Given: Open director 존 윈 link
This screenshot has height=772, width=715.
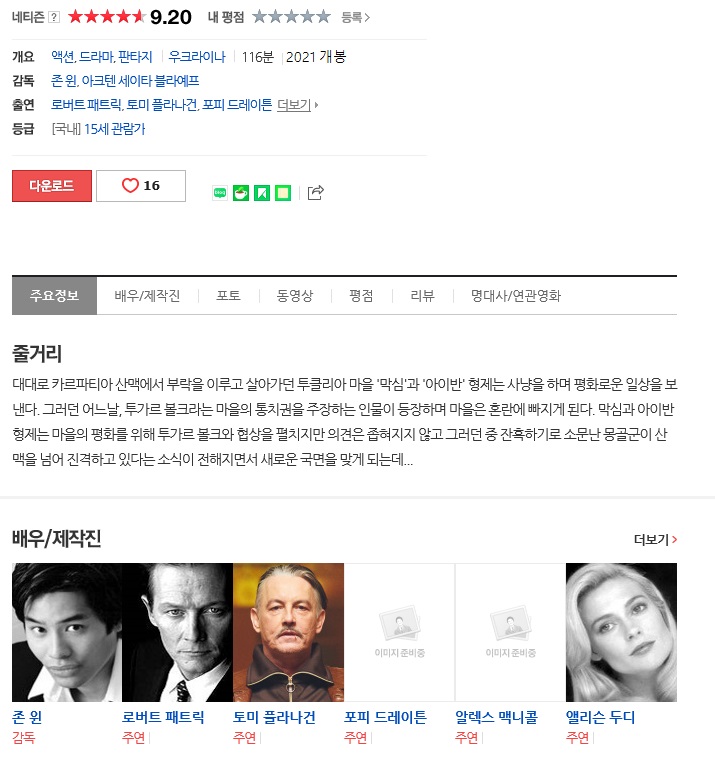Looking at the screenshot, I should 64,81.
